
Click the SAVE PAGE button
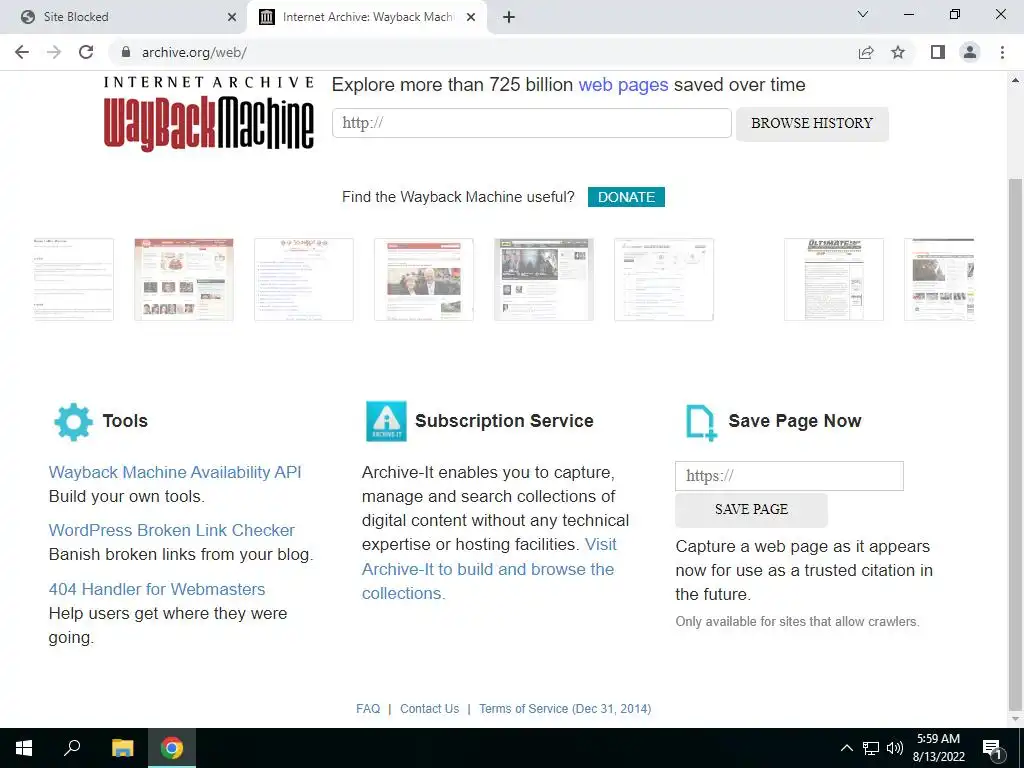point(751,509)
